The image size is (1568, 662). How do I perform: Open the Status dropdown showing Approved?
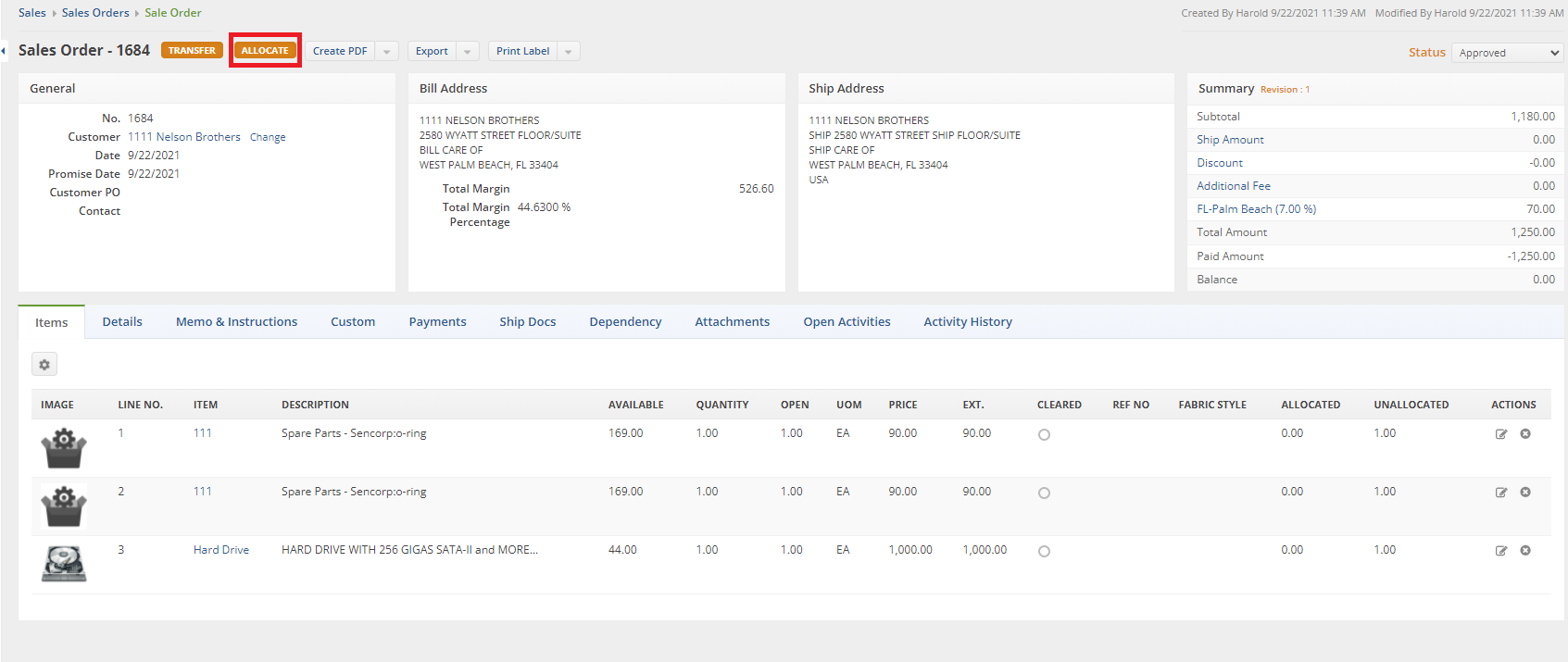1507,53
